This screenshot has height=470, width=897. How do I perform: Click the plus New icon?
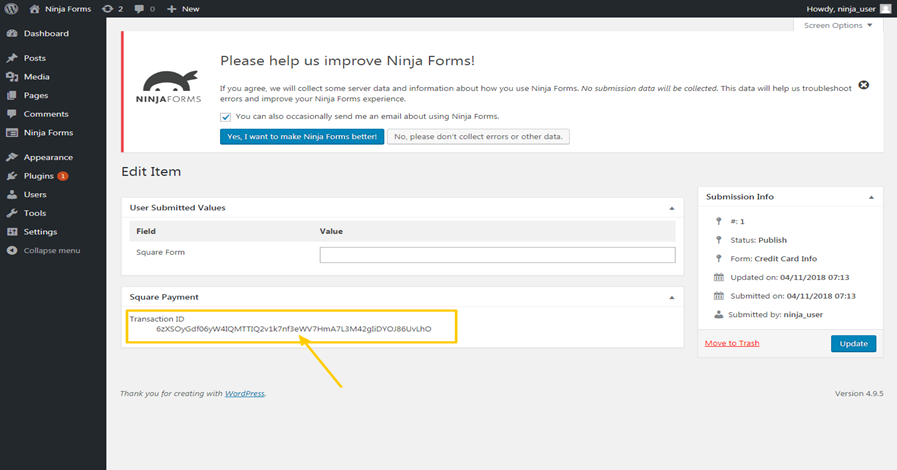tap(171, 9)
